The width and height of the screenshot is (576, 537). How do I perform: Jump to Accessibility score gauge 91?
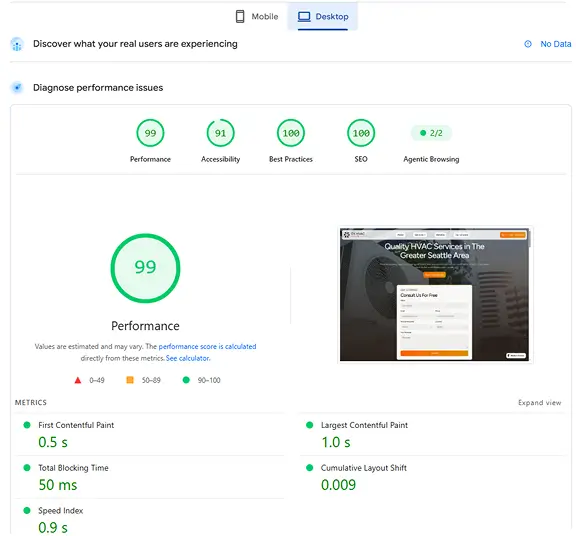[220, 133]
